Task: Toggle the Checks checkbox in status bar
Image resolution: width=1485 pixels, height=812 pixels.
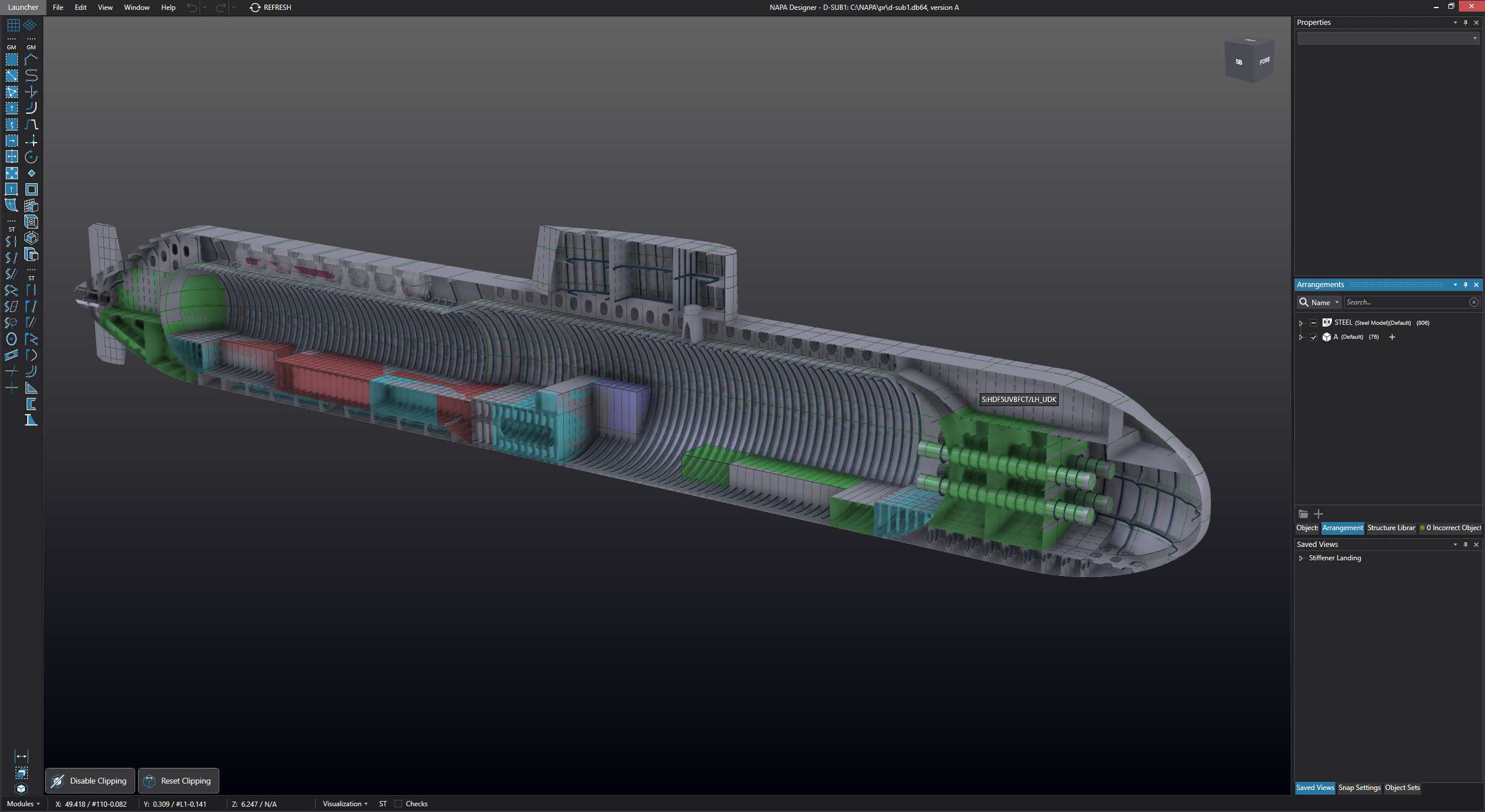Action: click(399, 804)
